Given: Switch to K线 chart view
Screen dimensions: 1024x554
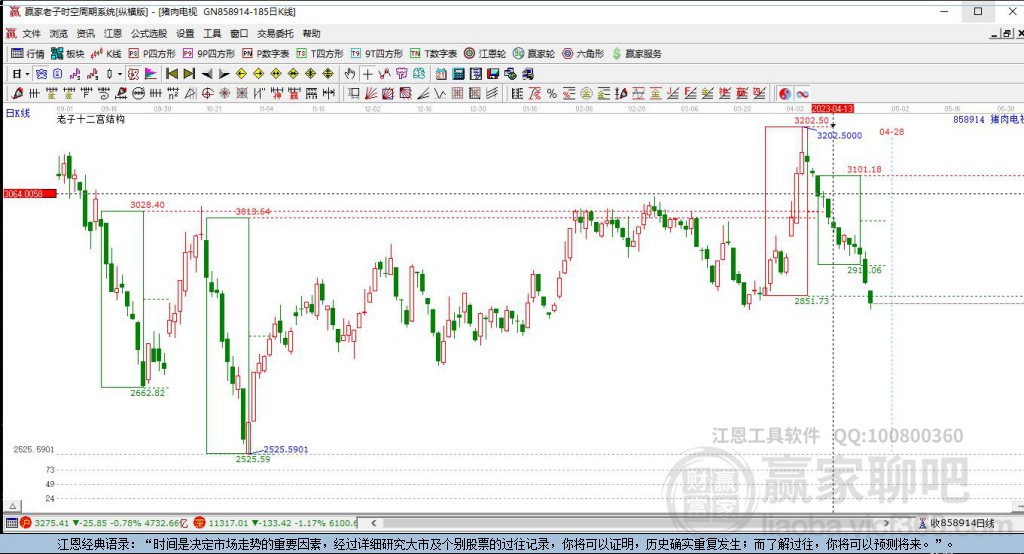Looking at the screenshot, I should pyautogui.click(x=106, y=54).
